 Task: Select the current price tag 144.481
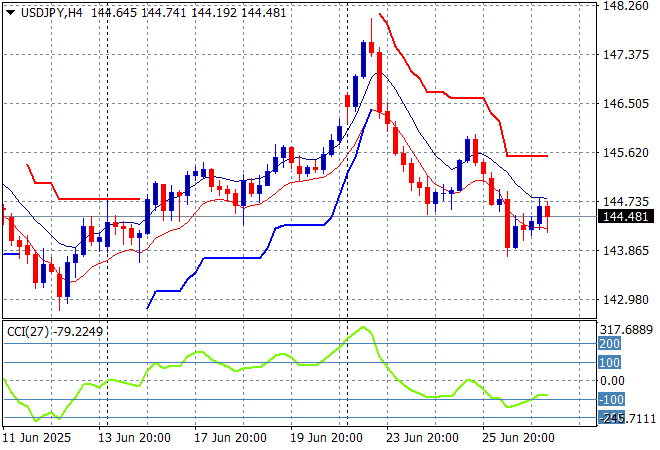click(626, 216)
